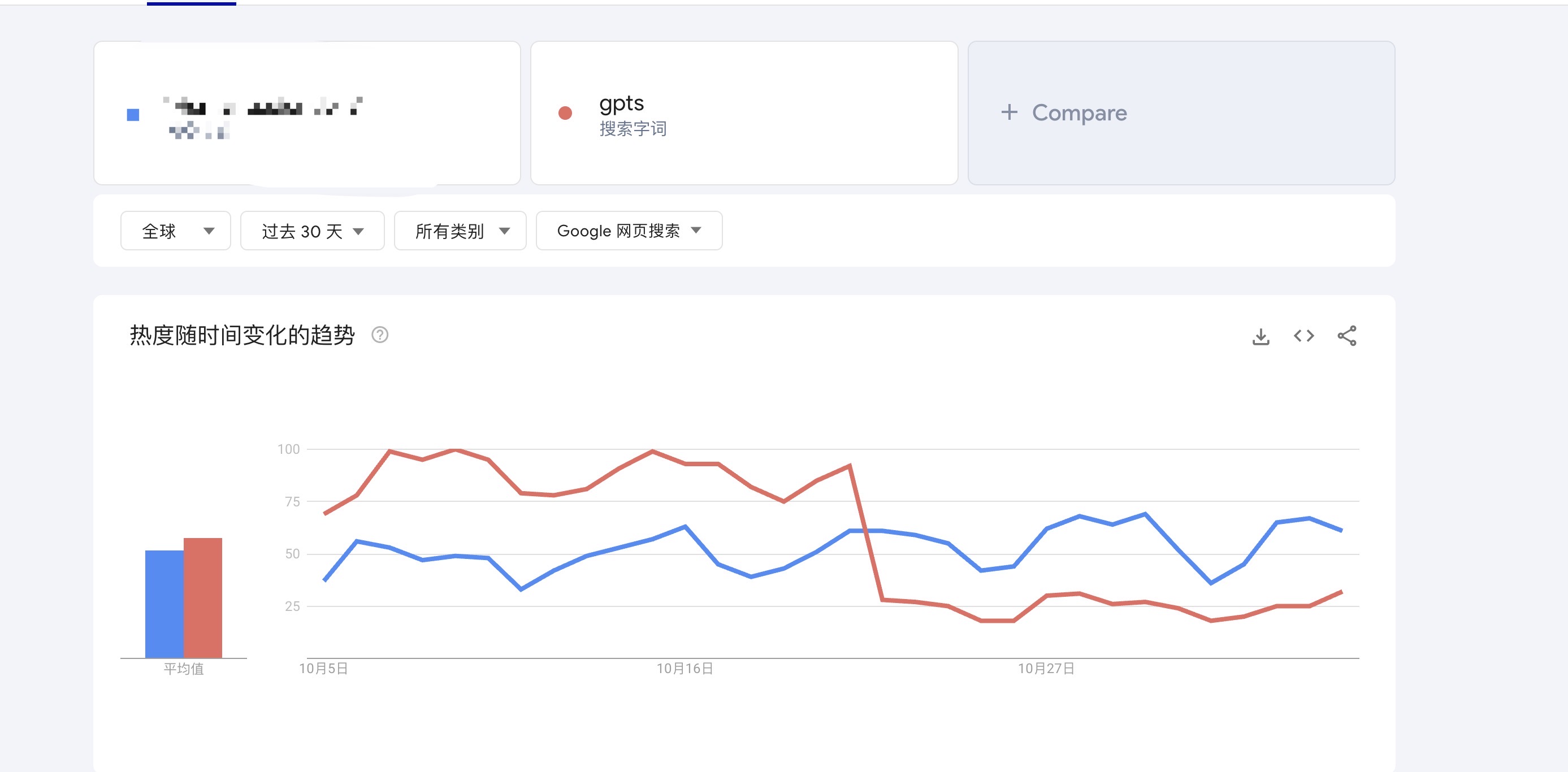1568x772 pixels.
Task: Click the plus icon beside Compare
Action: point(1009,112)
